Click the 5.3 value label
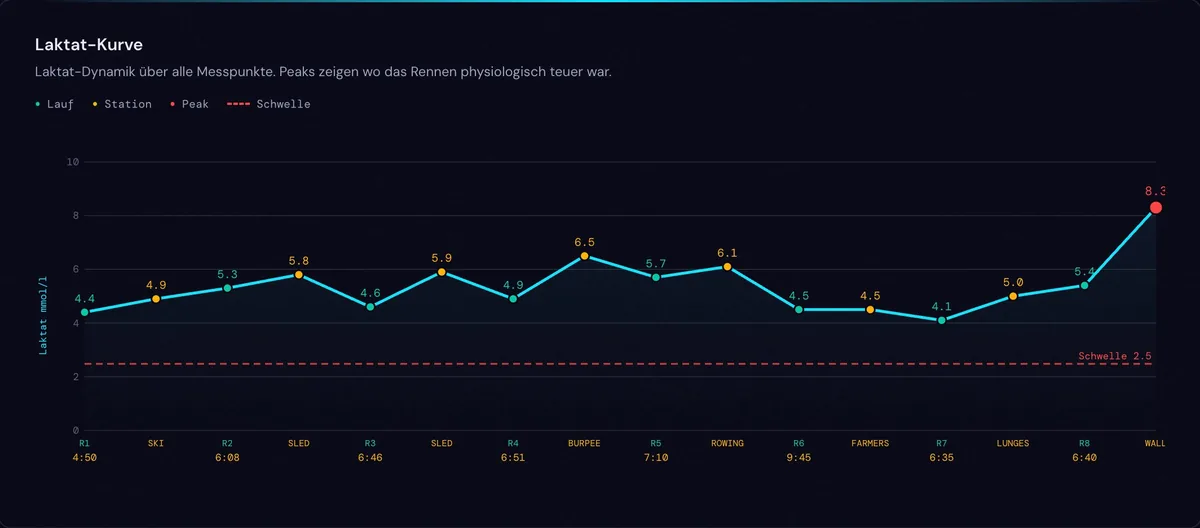This screenshot has height=528, width=1200. [x=227, y=274]
